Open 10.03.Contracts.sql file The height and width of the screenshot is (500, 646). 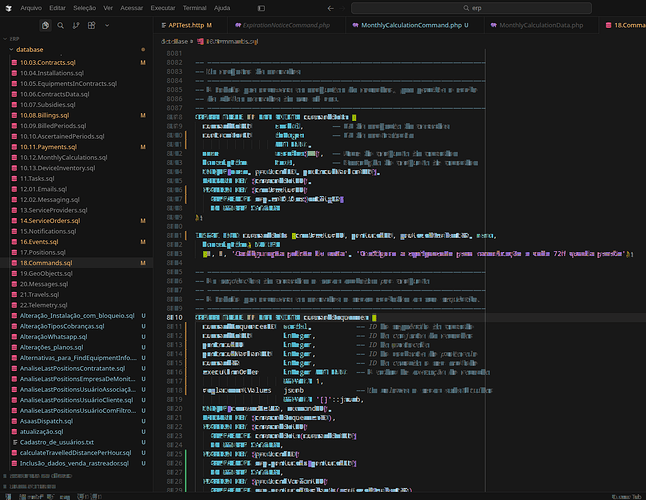[x=48, y=63]
